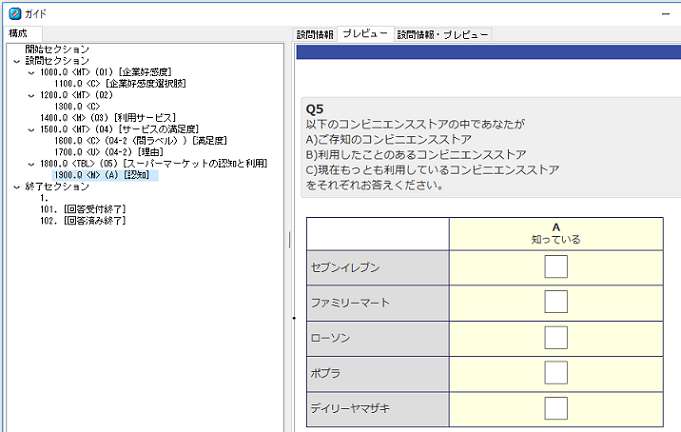Viewport: 681px width, 432px height.
Task: Click the pane splitter handle between panels
Action: coord(290,239)
